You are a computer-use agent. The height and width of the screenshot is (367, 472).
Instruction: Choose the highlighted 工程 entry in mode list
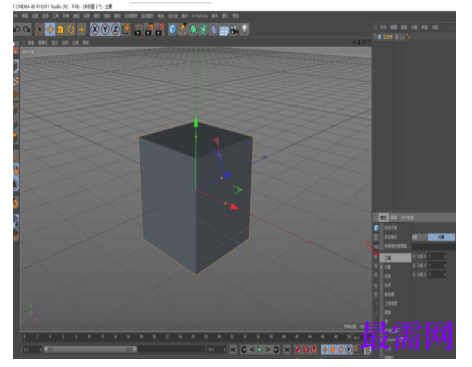395,258
